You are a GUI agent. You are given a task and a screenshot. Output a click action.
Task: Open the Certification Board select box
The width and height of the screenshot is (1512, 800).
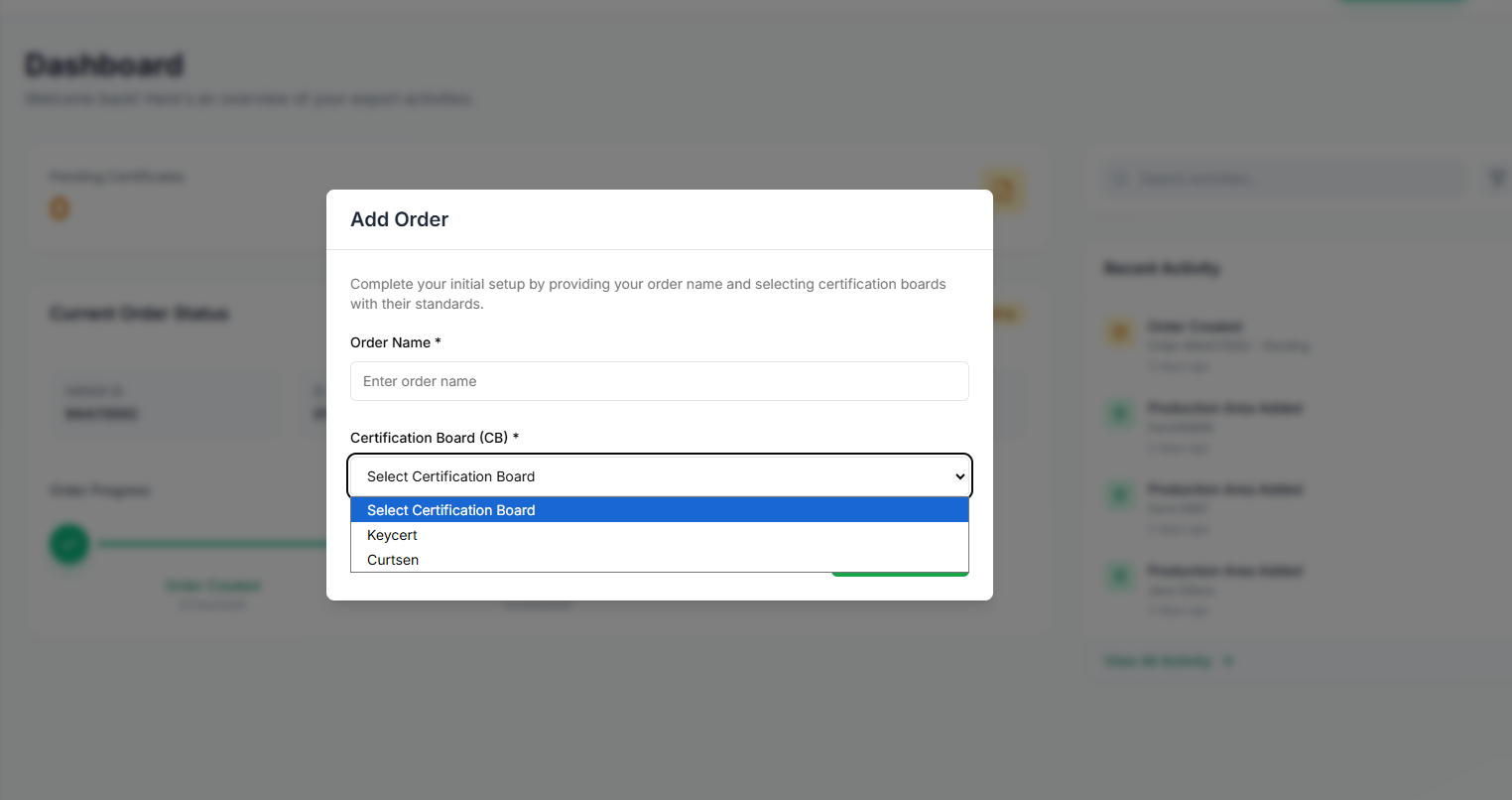(x=659, y=476)
